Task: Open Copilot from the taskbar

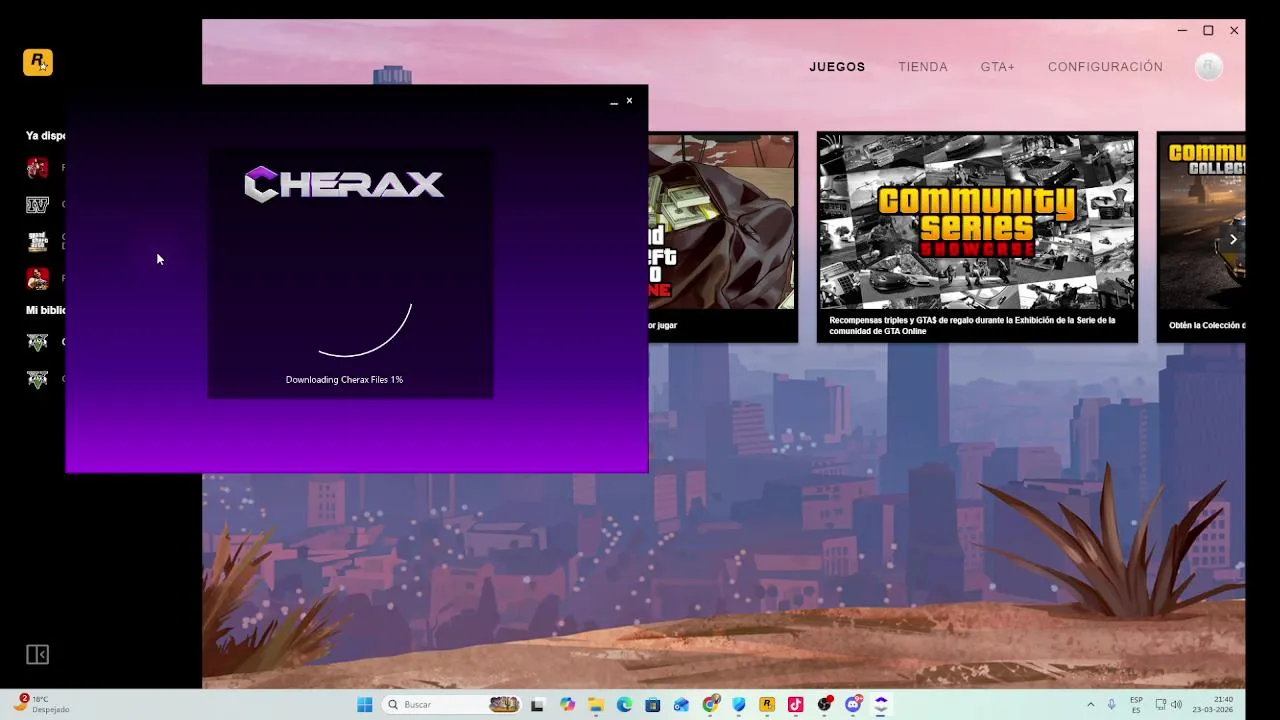Action: [x=567, y=705]
